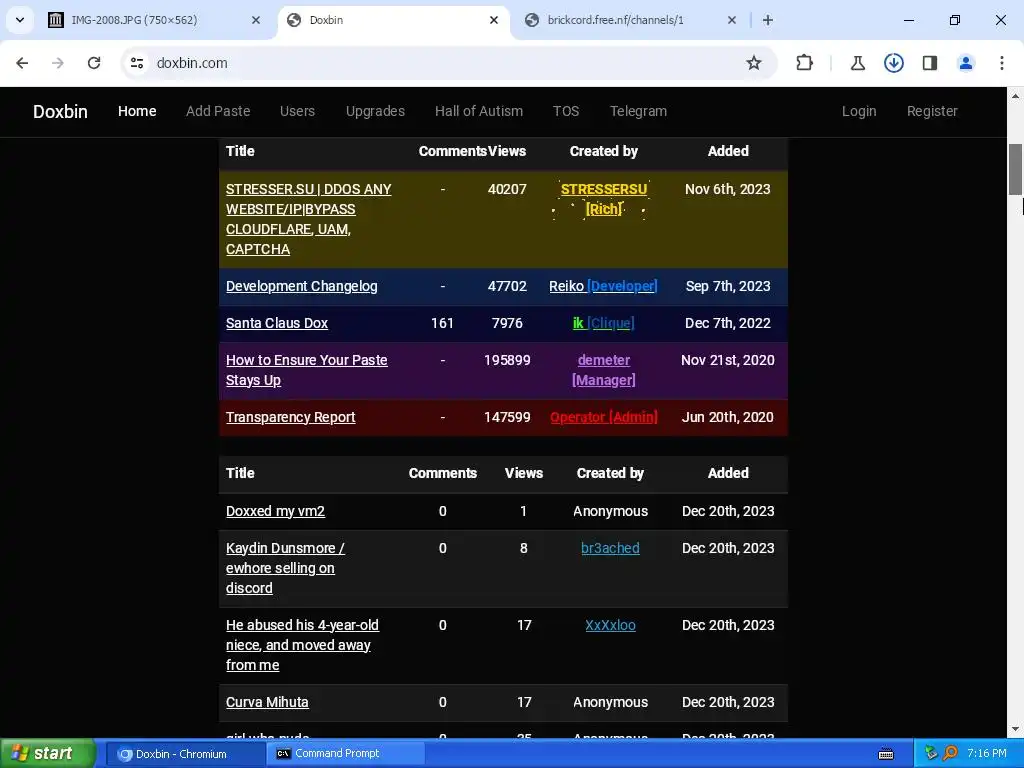The width and height of the screenshot is (1024, 768).
Task: View site information icon in address bar
Action: click(137, 63)
